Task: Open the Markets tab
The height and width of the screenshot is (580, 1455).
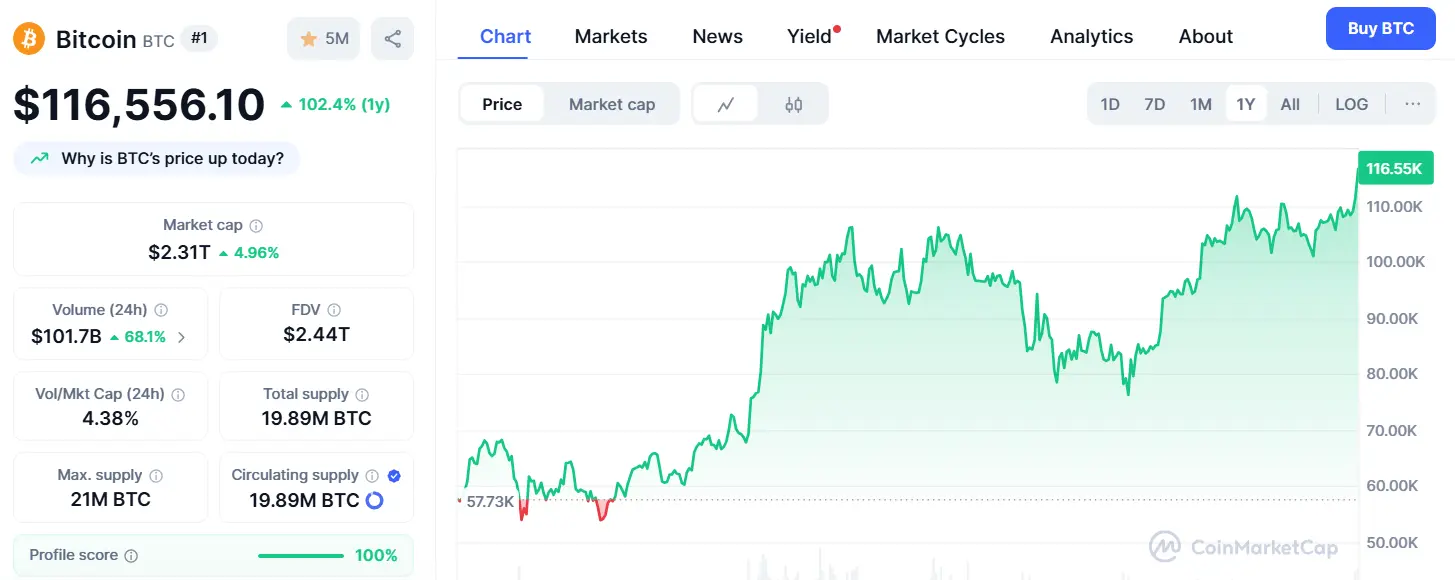Action: 611,36
